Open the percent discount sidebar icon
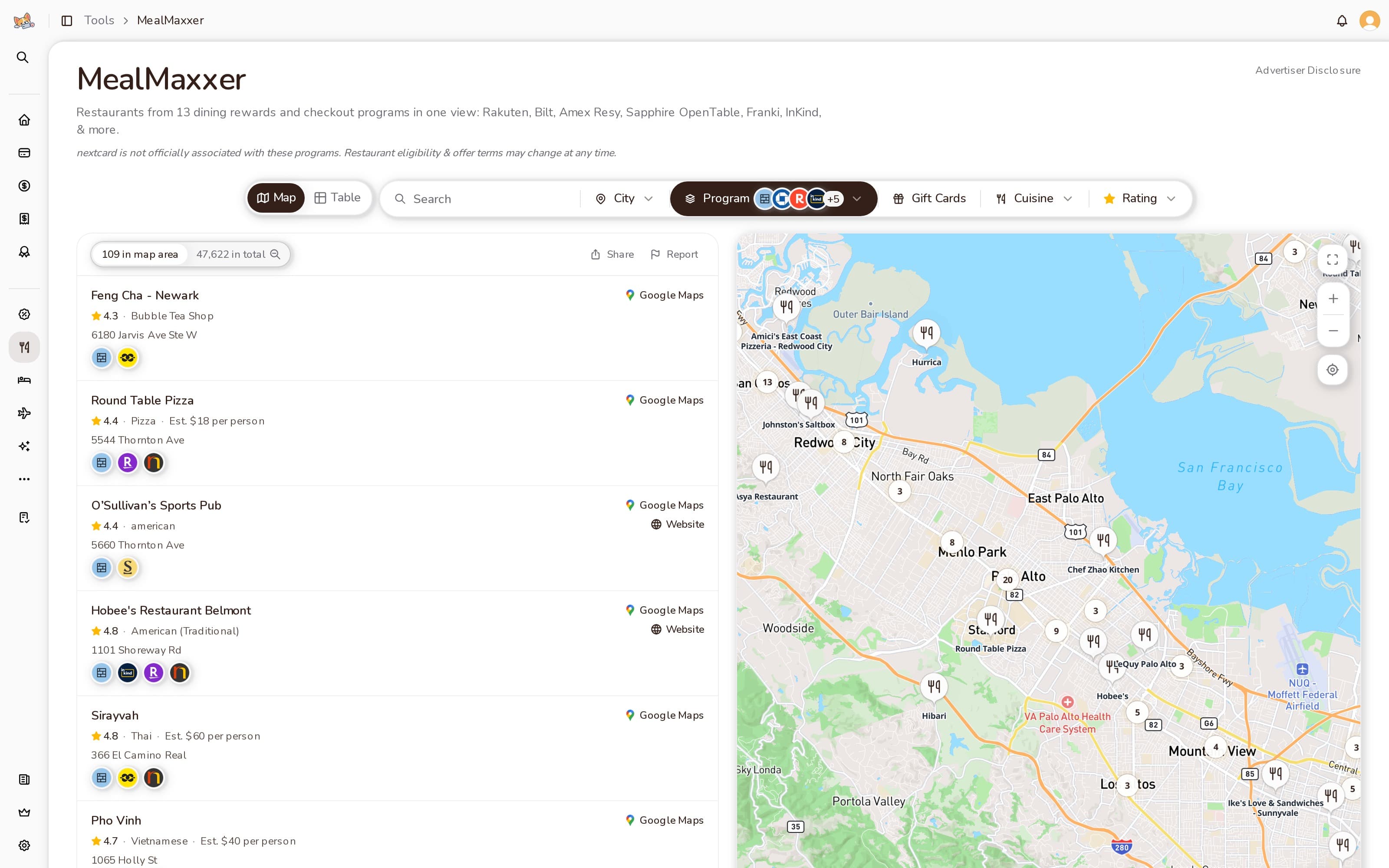 (x=24, y=314)
